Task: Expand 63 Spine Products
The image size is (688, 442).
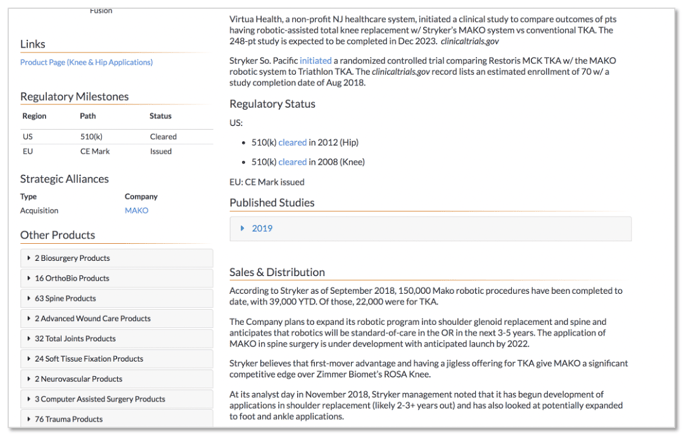Action: [x=117, y=298]
